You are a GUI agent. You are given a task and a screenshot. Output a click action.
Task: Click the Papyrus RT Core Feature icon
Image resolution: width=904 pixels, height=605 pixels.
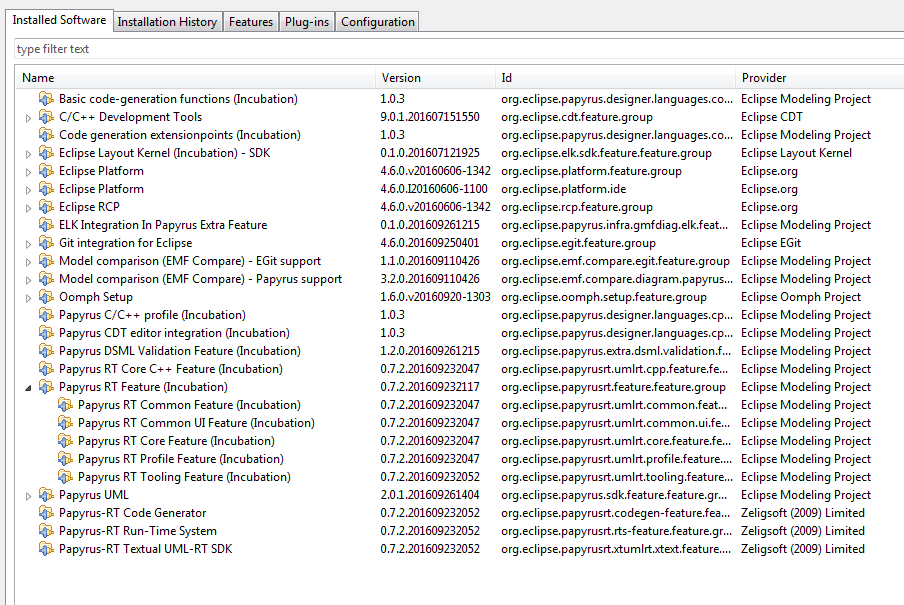point(65,441)
